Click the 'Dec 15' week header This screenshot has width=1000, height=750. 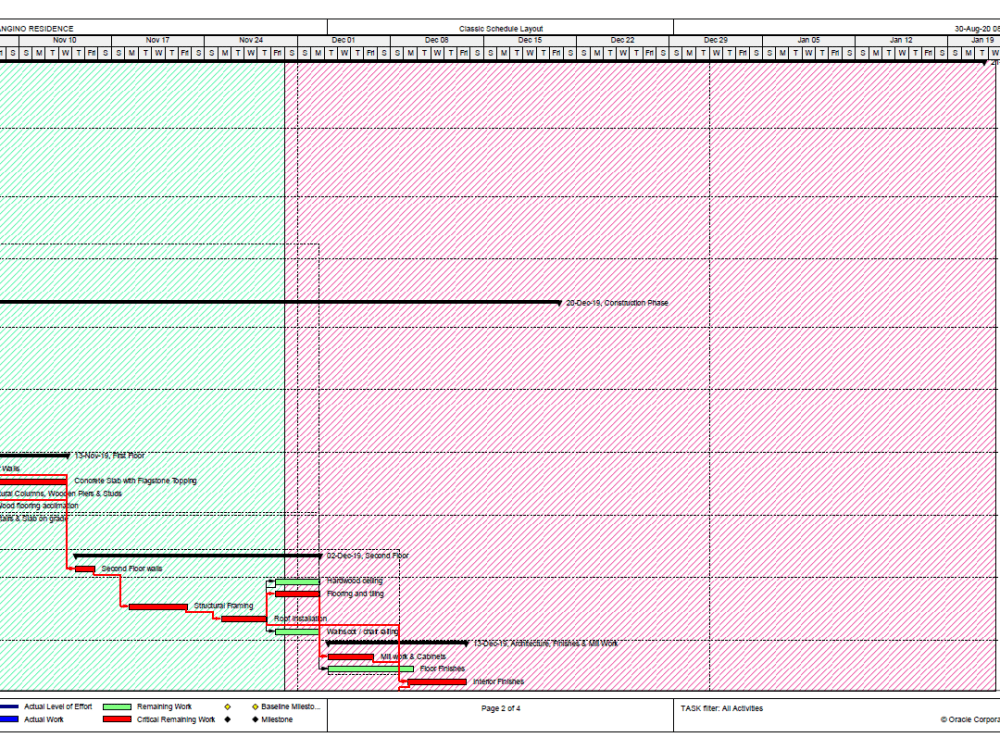pos(529,40)
